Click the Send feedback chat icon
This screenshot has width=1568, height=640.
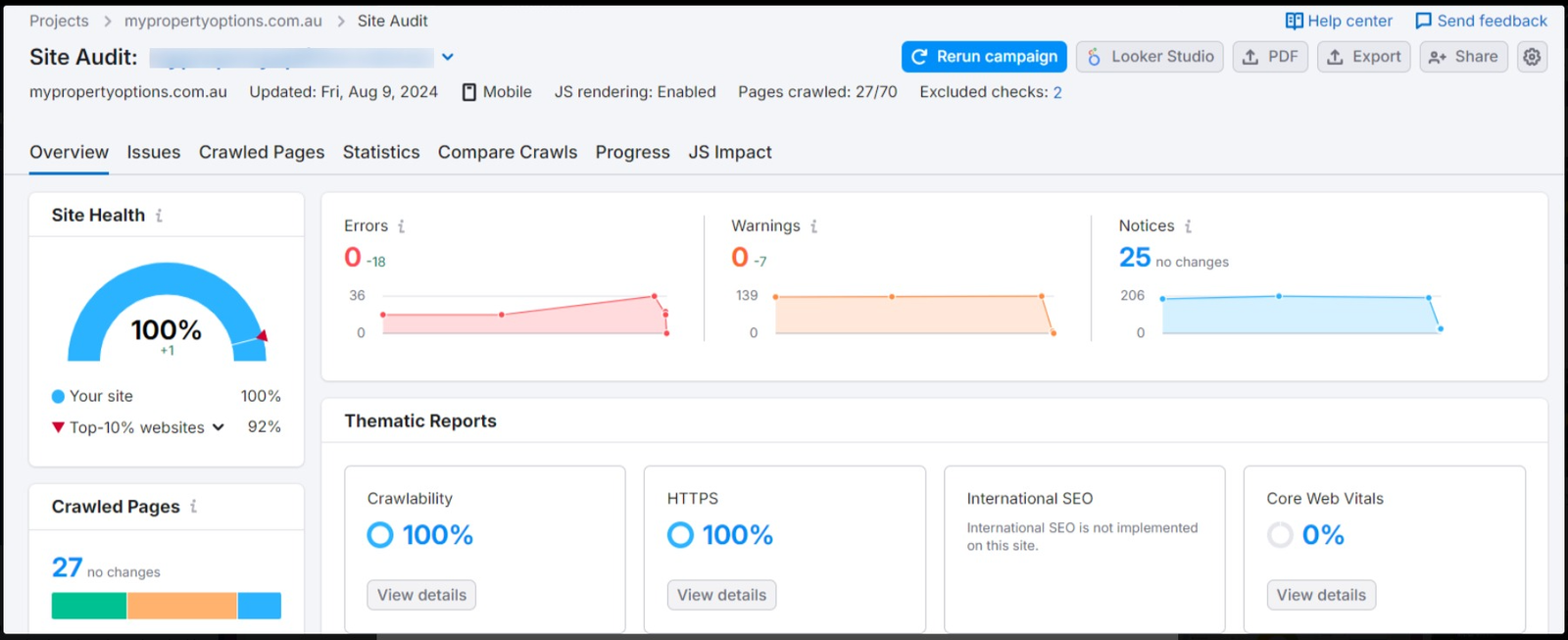[x=1424, y=21]
